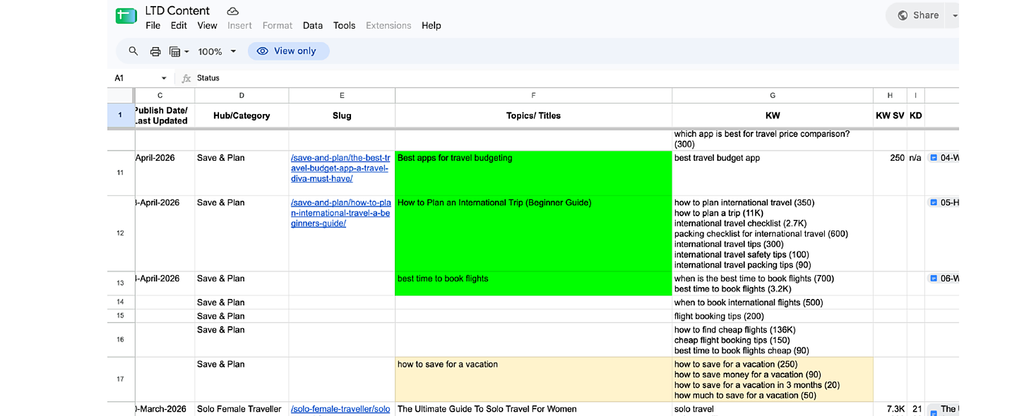Open the greyed Insert menu
1024x416 pixels.
pyautogui.click(x=240, y=25)
